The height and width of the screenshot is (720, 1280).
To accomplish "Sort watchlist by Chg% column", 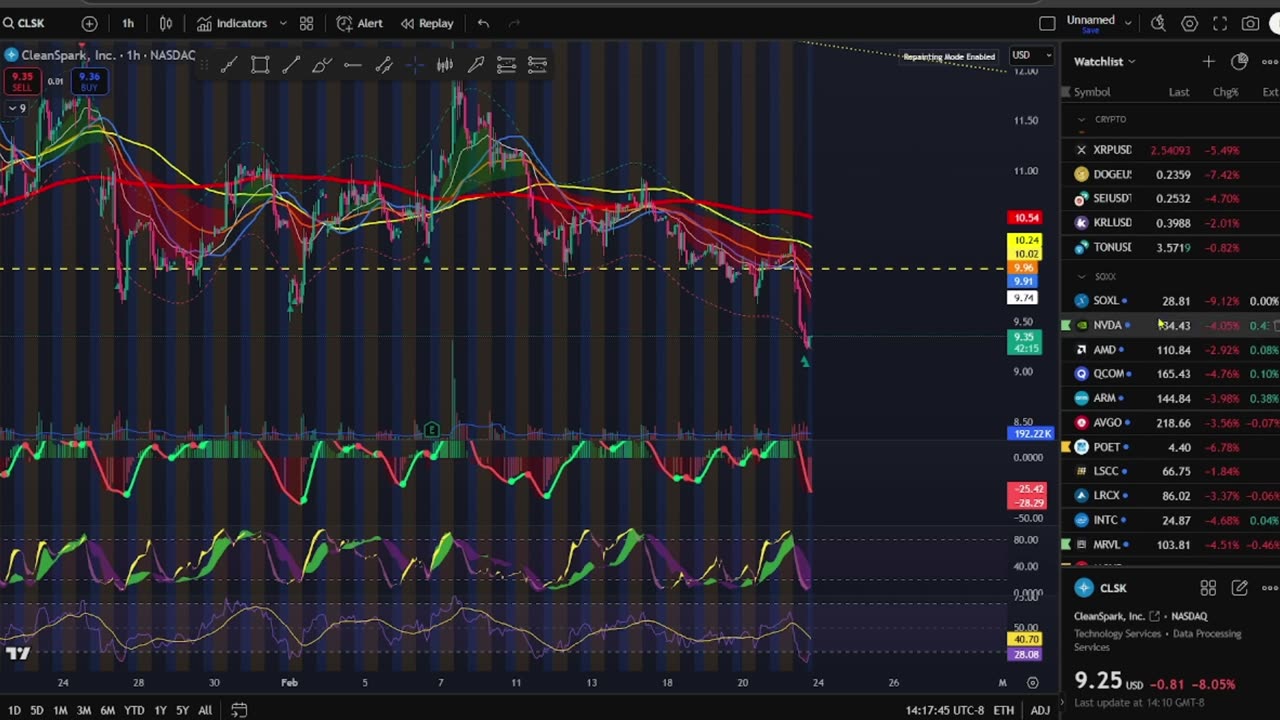I will [x=1225, y=92].
